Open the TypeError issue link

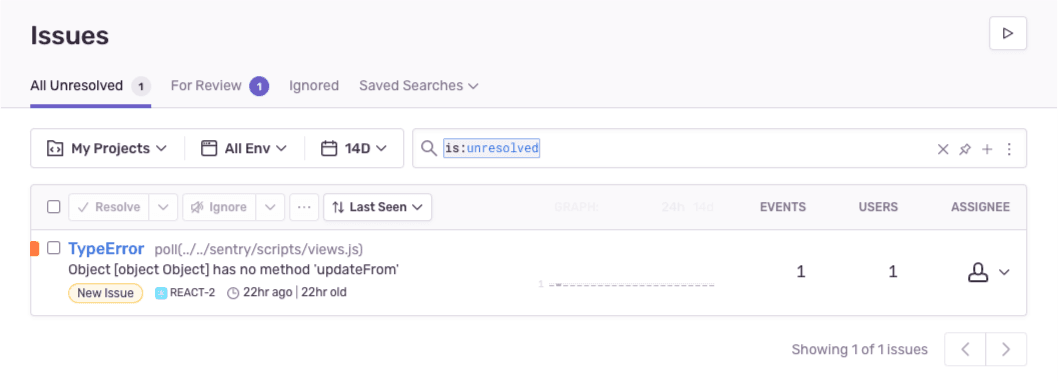(x=106, y=248)
